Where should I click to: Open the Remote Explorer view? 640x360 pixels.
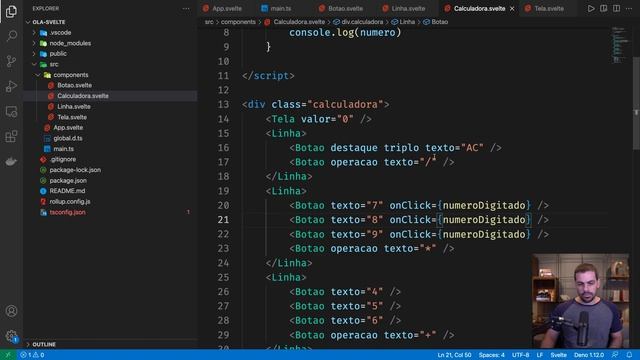click(x=11, y=111)
